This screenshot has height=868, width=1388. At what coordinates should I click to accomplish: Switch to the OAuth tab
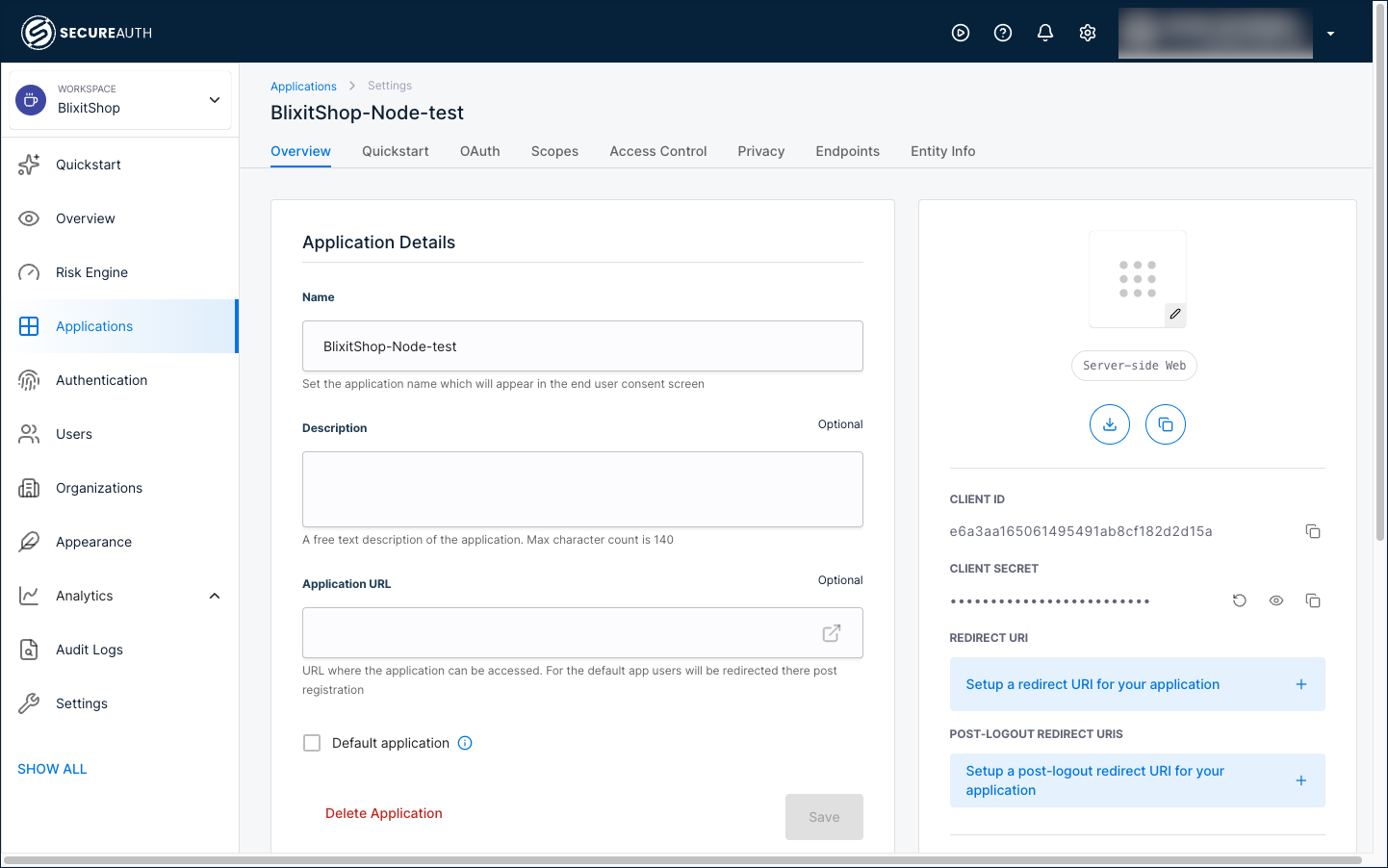click(480, 151)
